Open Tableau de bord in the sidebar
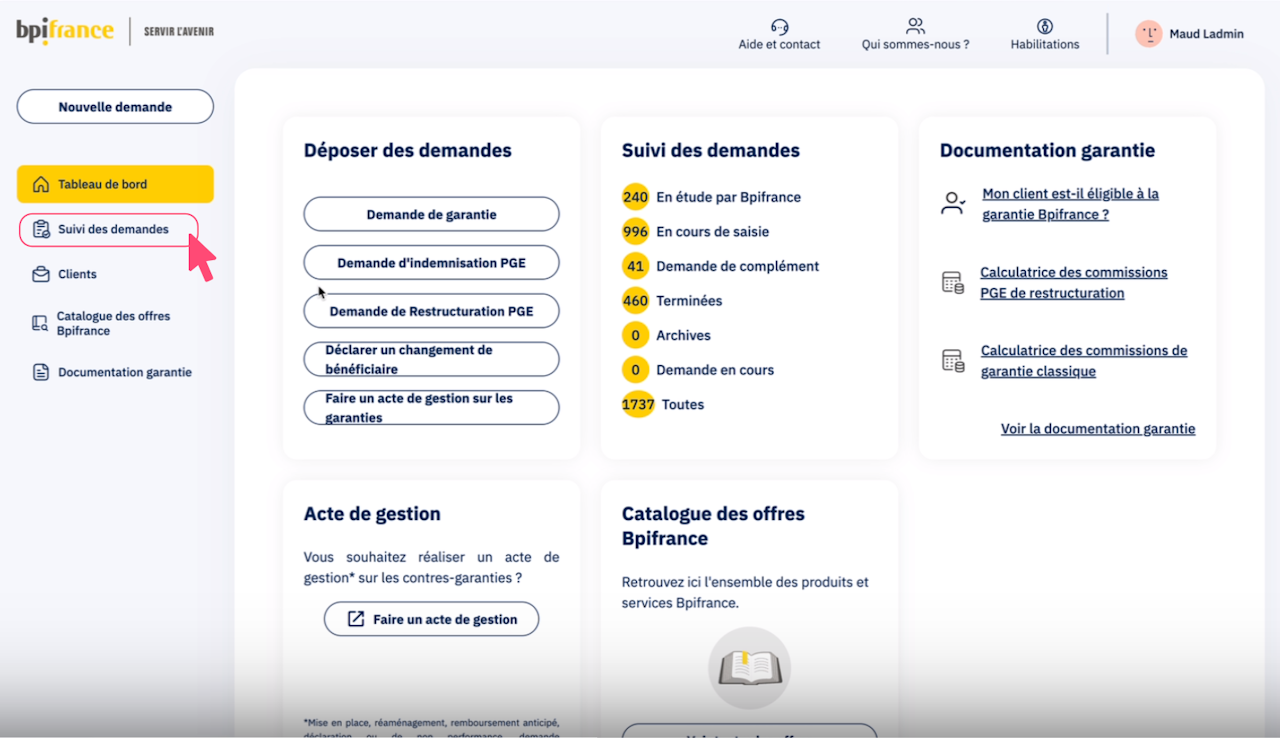 coord(115,184)
